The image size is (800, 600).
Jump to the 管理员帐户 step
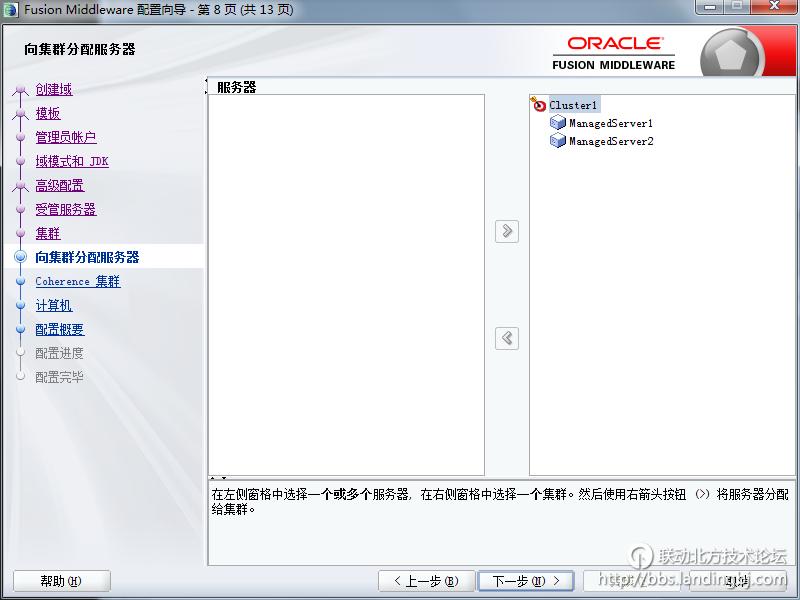pyautogui.click(x=66, y=137)
